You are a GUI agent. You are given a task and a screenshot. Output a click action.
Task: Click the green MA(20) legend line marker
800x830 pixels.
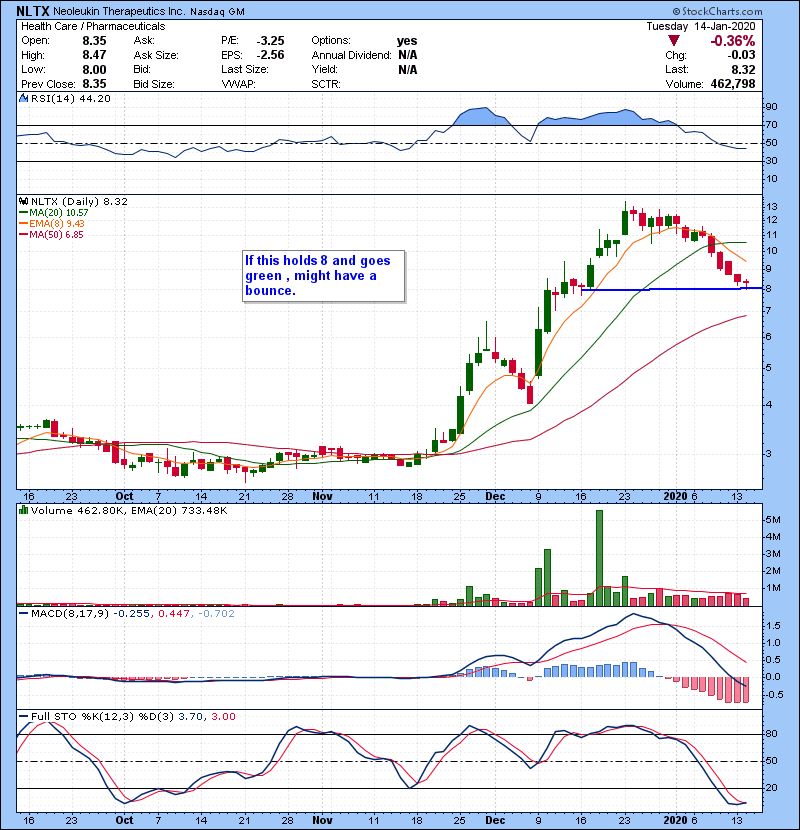[23, 212]
